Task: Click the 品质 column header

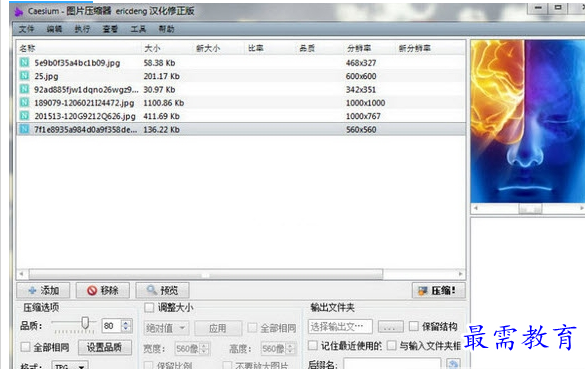Action: (x=320, y=48)
